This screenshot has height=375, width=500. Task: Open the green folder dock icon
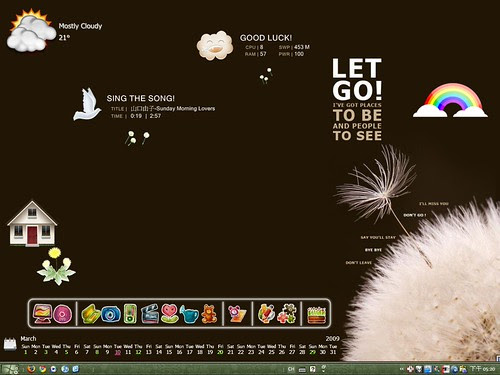90,314
